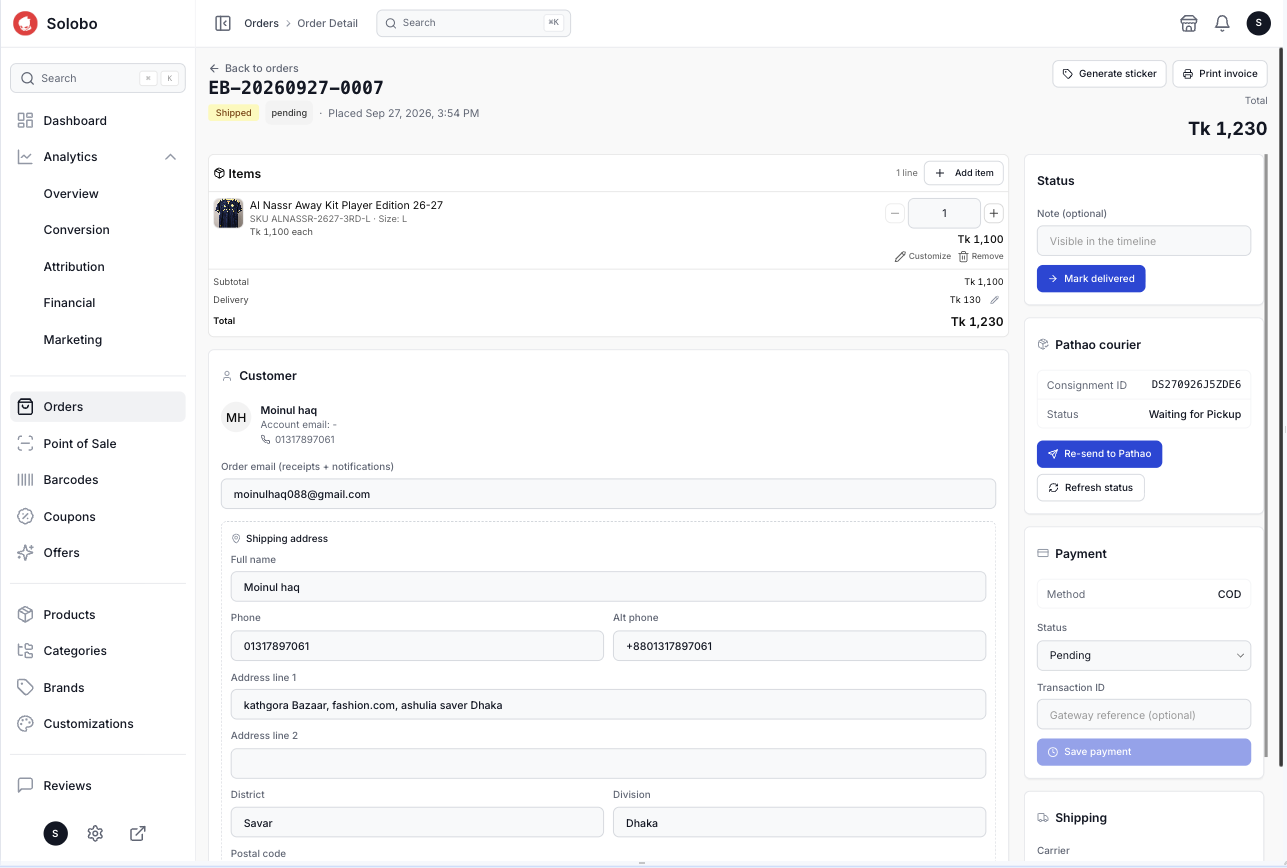Click the Coupons icon in sidebar
Viewport: 1287px width, 868px height.
(26, 517)
